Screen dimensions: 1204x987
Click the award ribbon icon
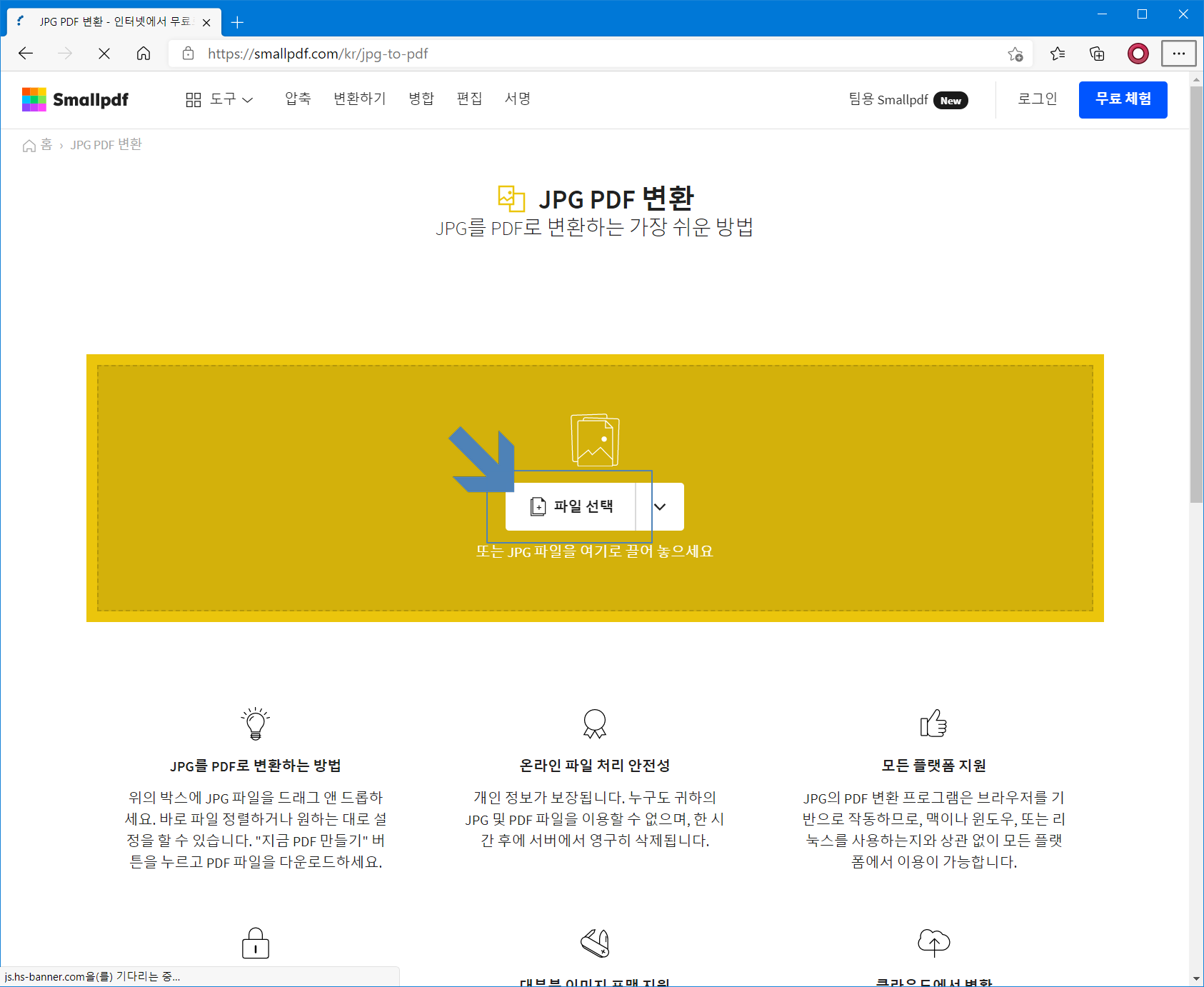(x=595, y=723)
